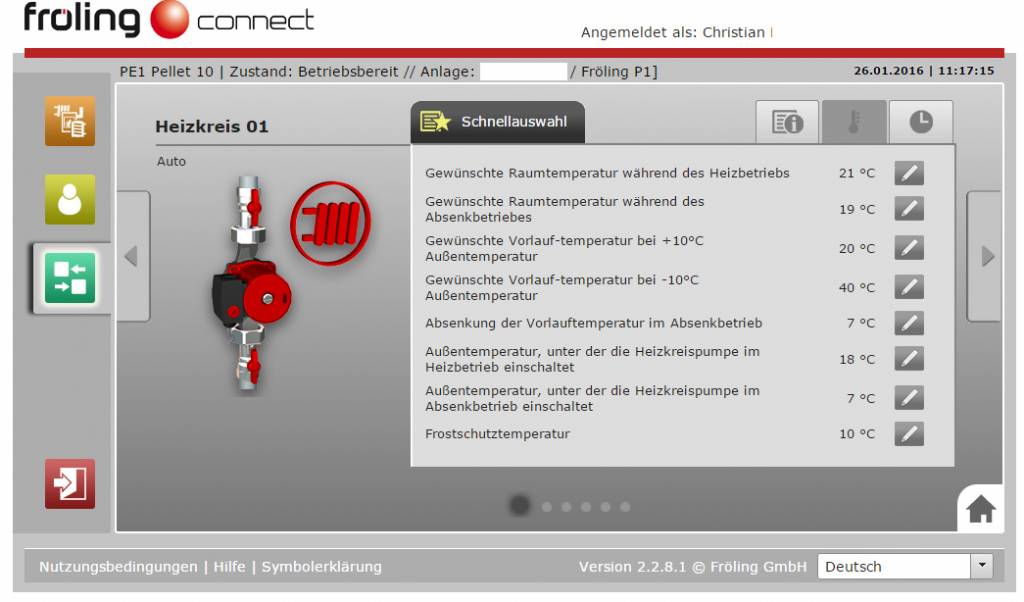1024x602 pixels.
Task: Edit Frostschutztemperatur with pencil icon
Action: coord(909,434)
